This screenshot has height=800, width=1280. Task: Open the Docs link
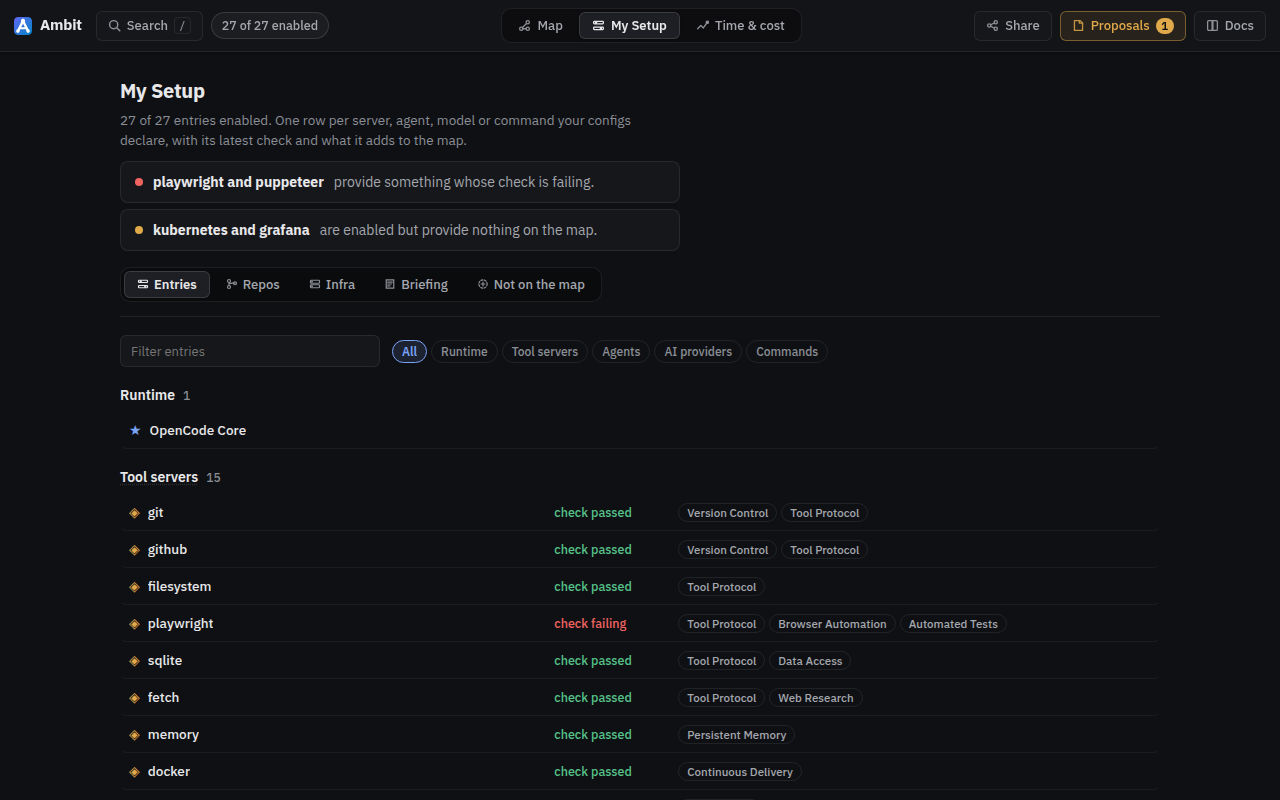(1230, 26)
